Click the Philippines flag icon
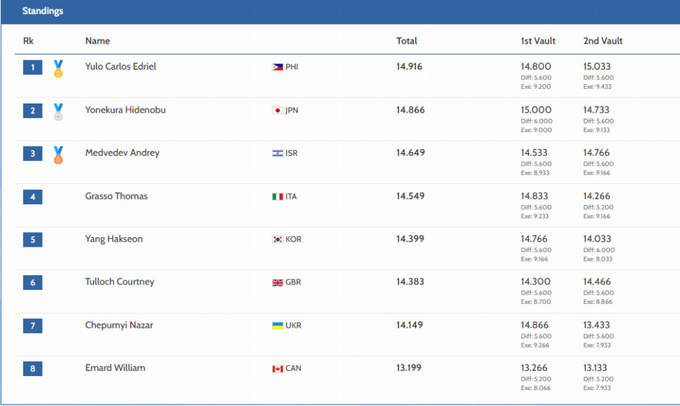The image size is (680, 406). coord(277,67)
